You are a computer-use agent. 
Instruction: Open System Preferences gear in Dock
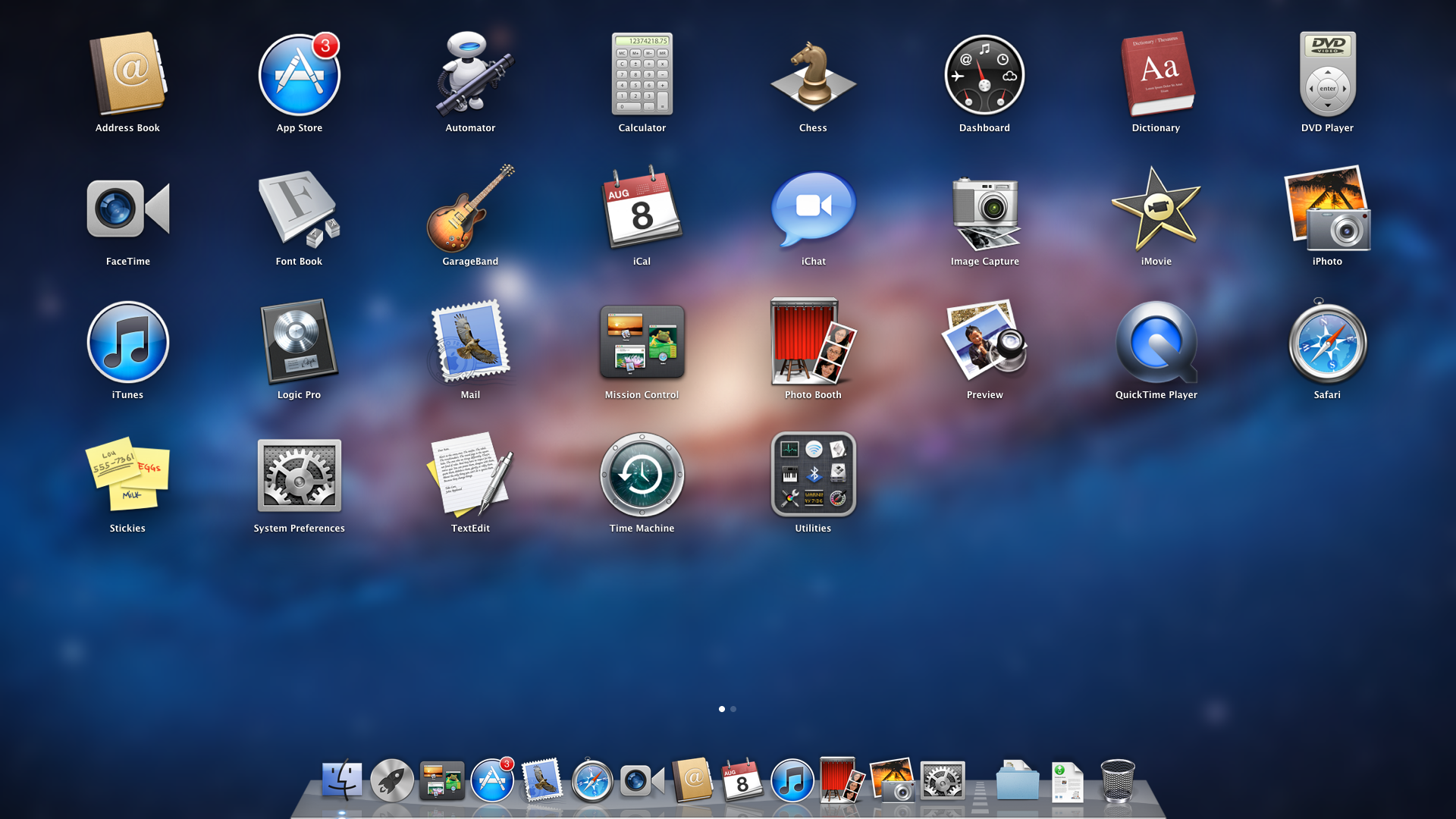[x=943, y=780]
